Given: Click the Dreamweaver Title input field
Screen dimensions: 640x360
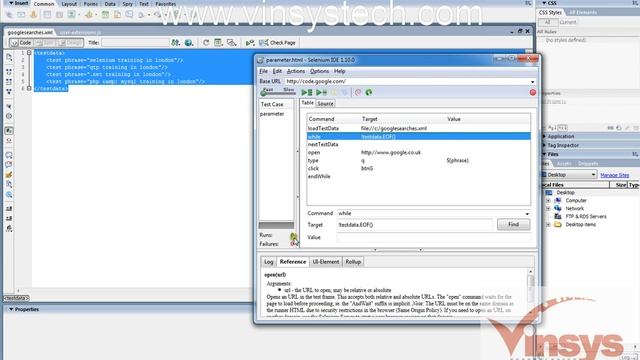Looking at the screenshot, I should (135, 43).
